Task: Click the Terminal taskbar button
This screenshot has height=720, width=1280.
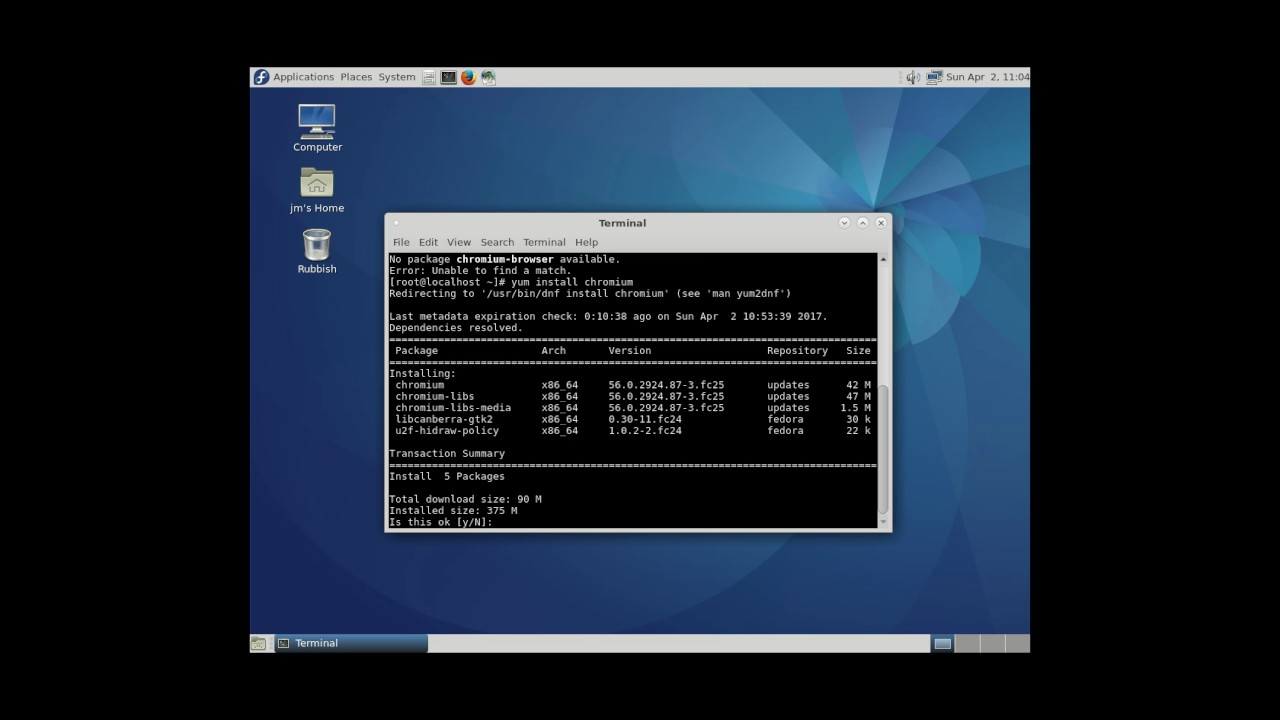Action: coord(350,643)
